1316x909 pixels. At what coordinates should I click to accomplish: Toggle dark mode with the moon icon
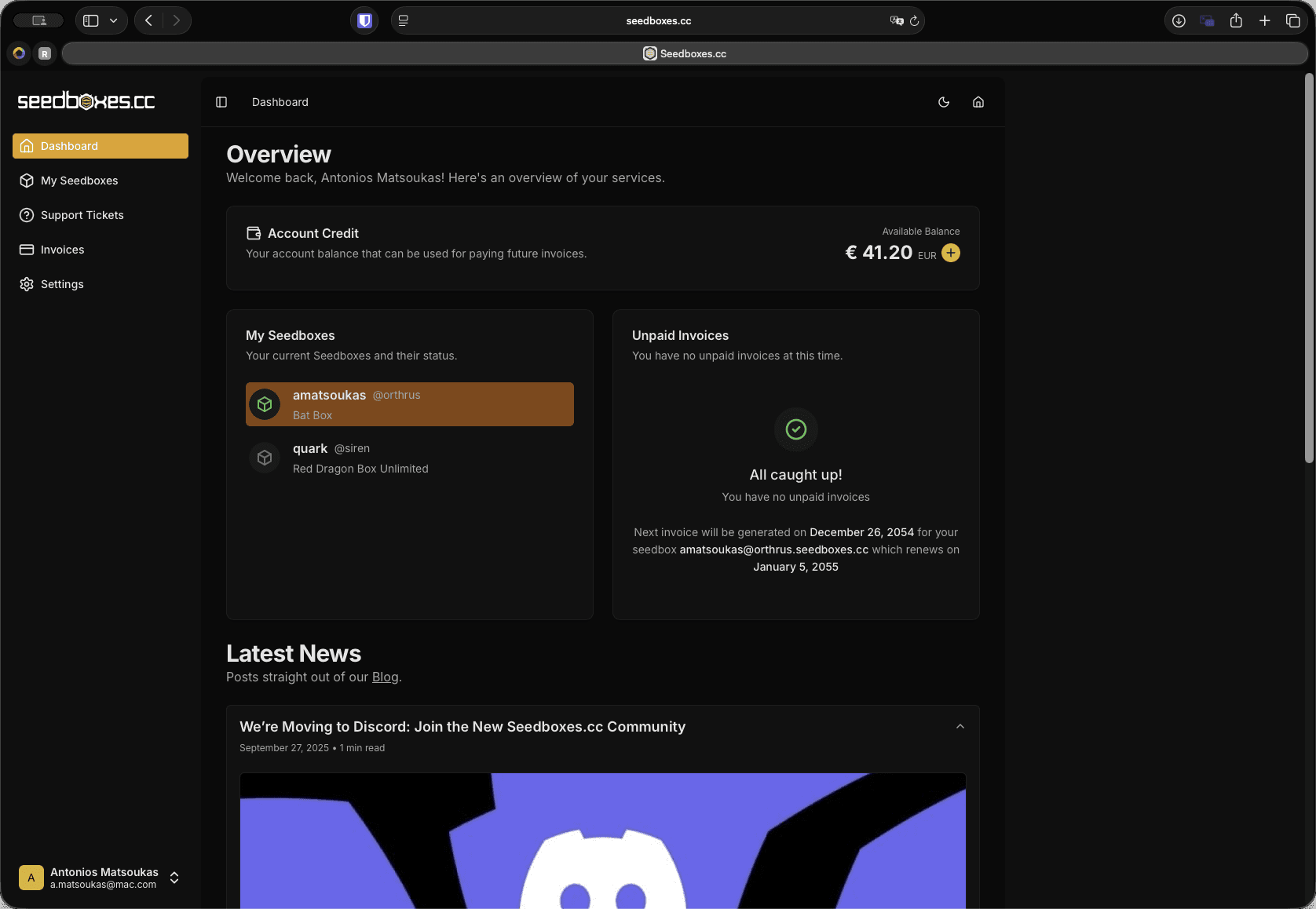(944, 102)
